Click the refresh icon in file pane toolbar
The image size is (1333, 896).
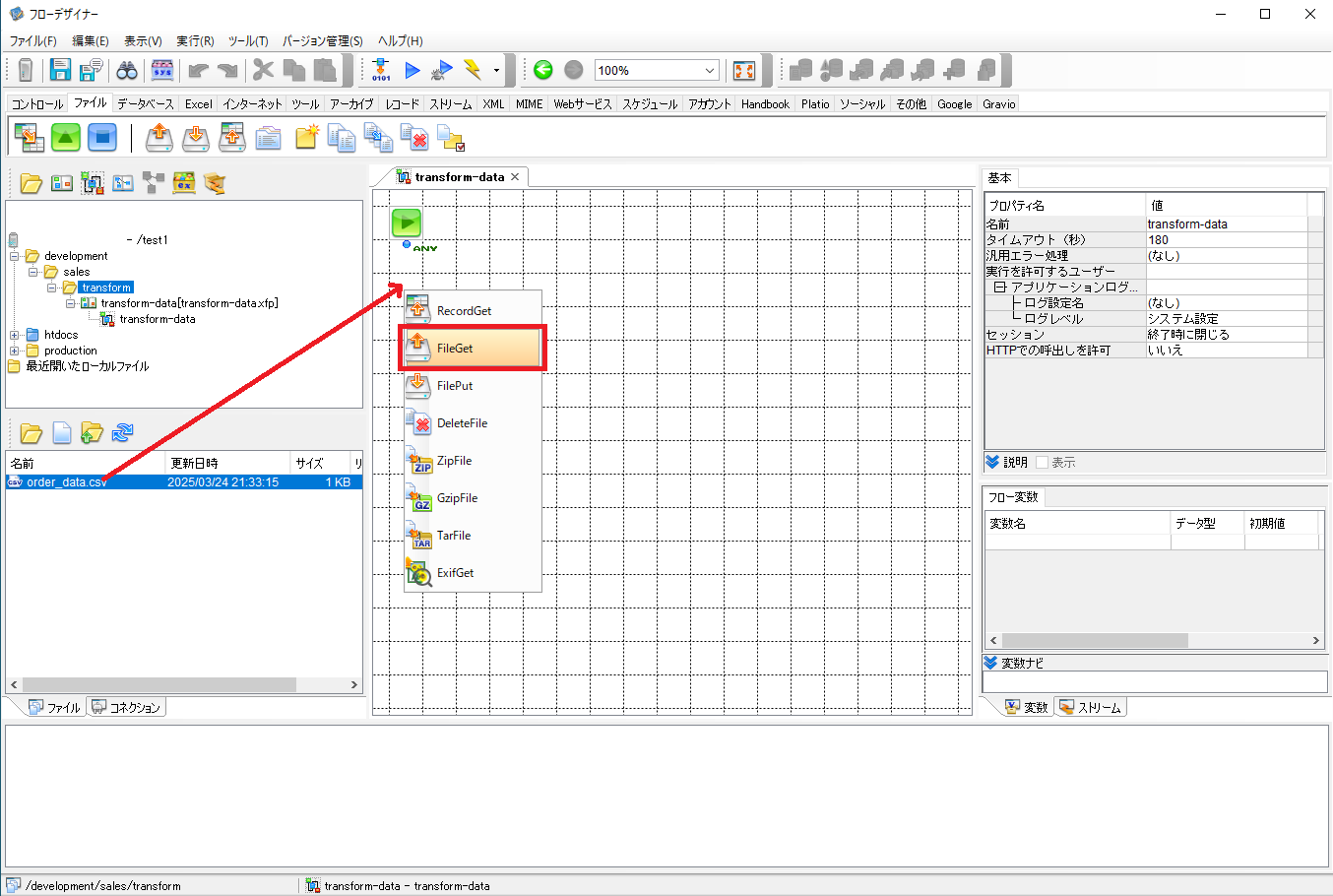(x=122, y=432)
